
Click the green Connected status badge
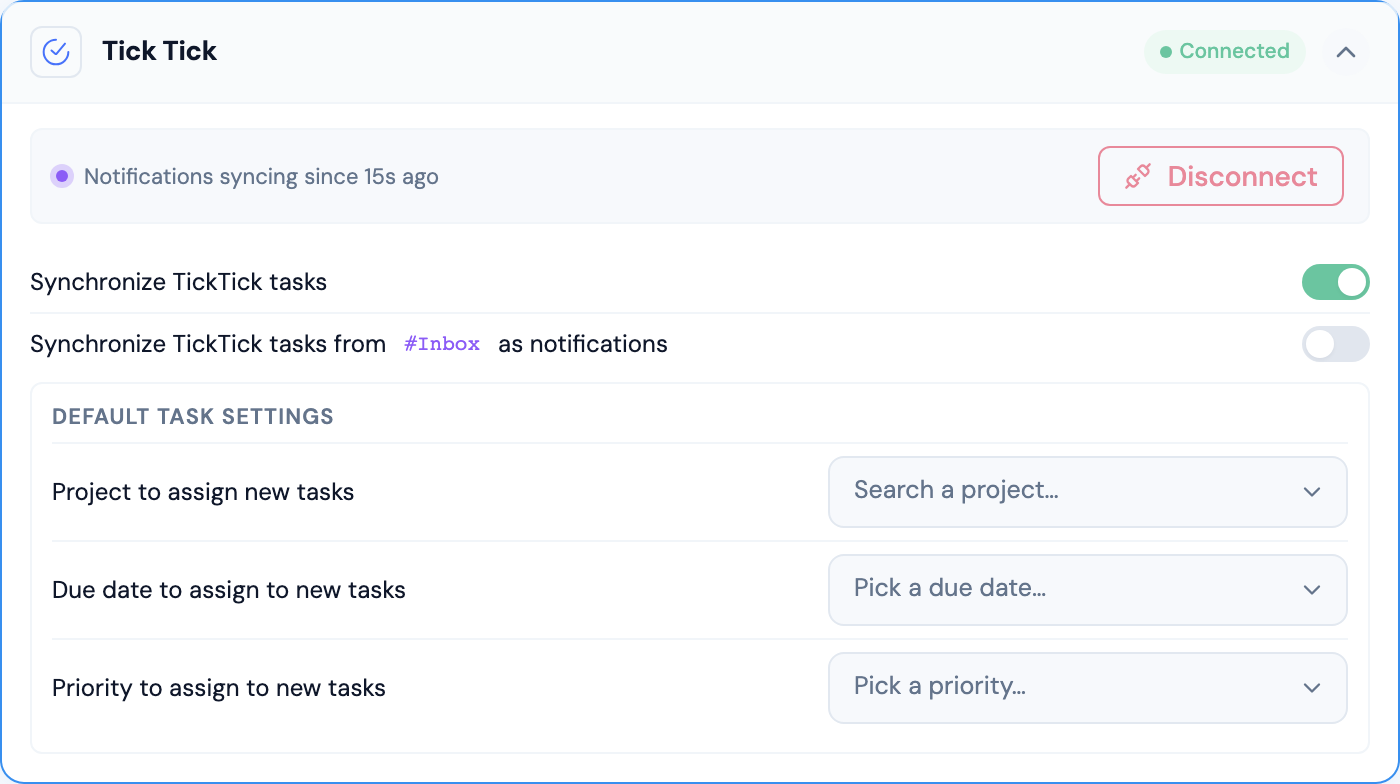click(x=1225, y=51)
